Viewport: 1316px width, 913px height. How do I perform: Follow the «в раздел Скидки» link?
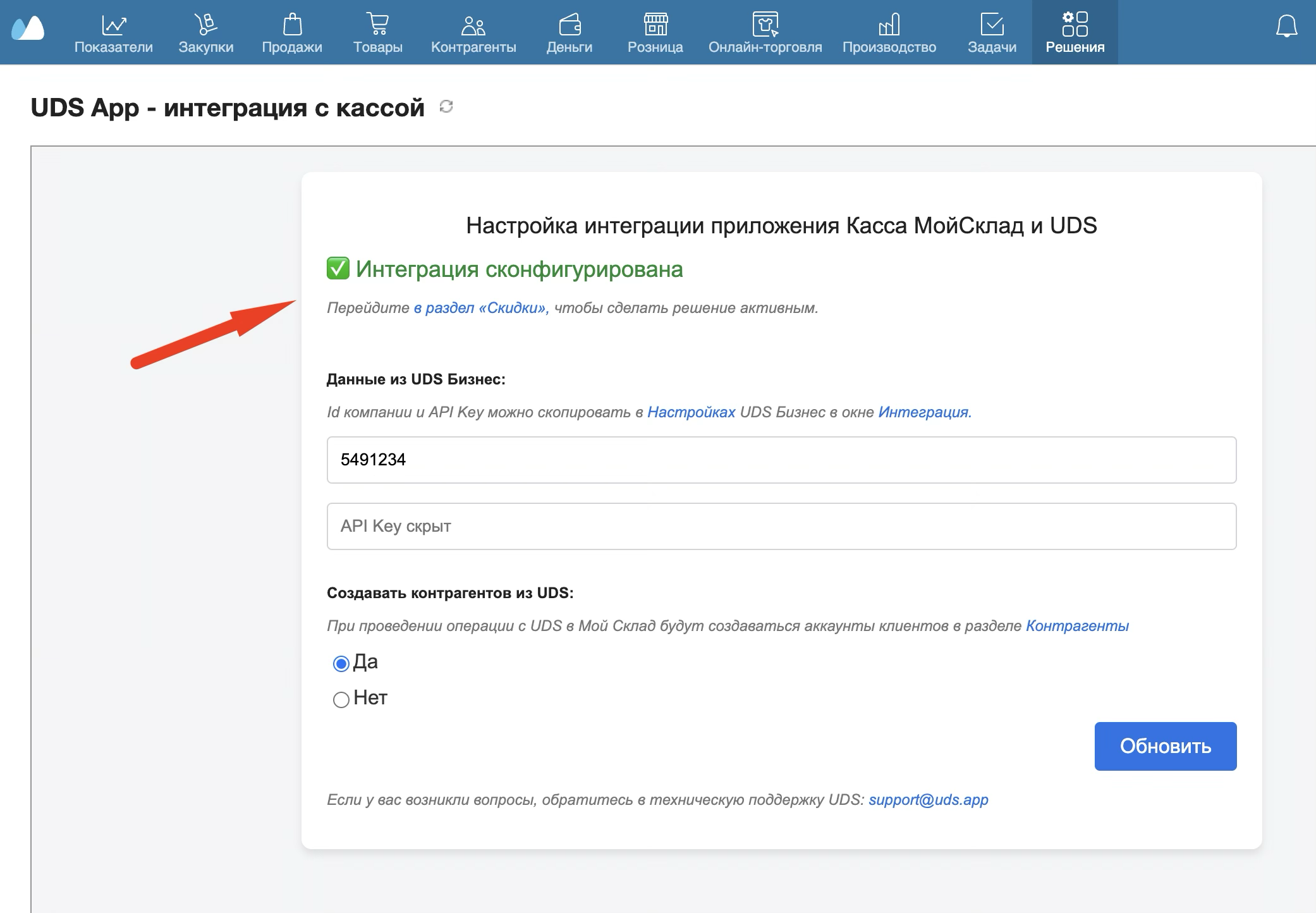pyautogui.click(x=481, y=308)
